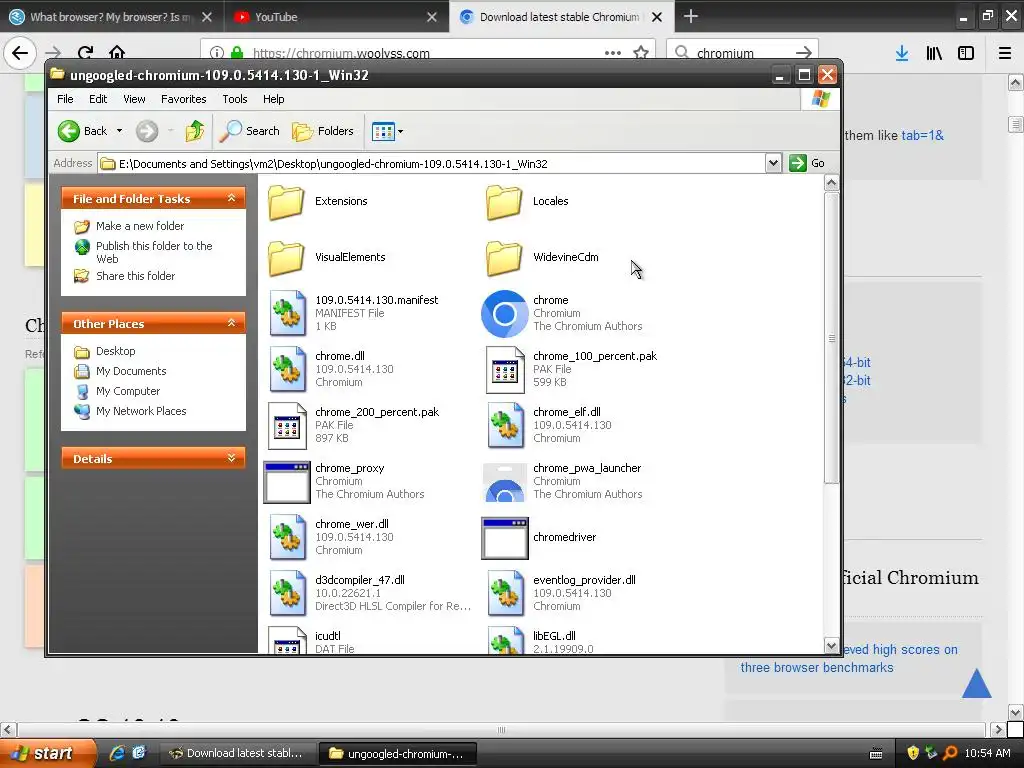Viewport: 1024px width, 768px height.
Task: Select the VisualElements folder icon
Action: pos(286,258)
